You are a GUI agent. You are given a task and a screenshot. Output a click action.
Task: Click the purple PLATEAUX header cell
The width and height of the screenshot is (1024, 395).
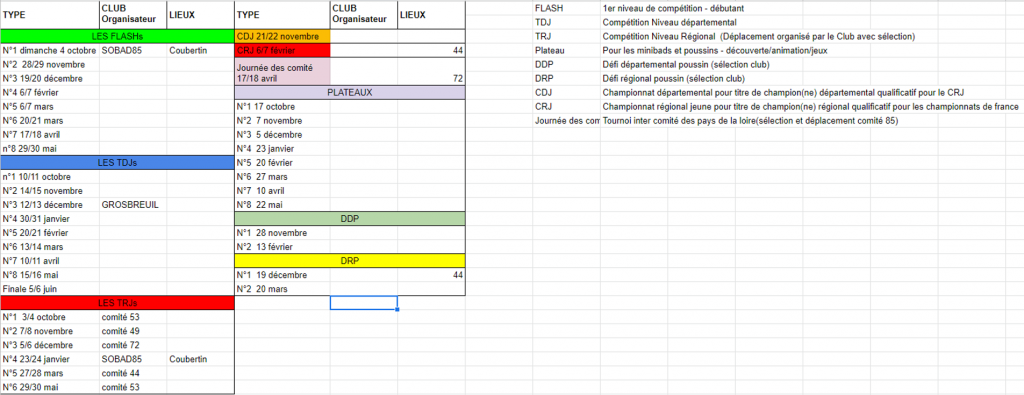coord(349,92)
